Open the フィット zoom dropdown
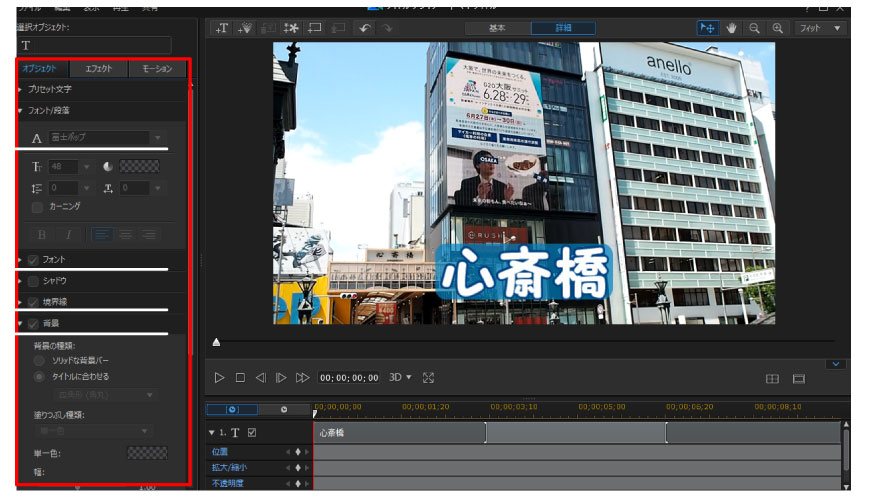This screenshot has width=872, height=500. point(821,28)
